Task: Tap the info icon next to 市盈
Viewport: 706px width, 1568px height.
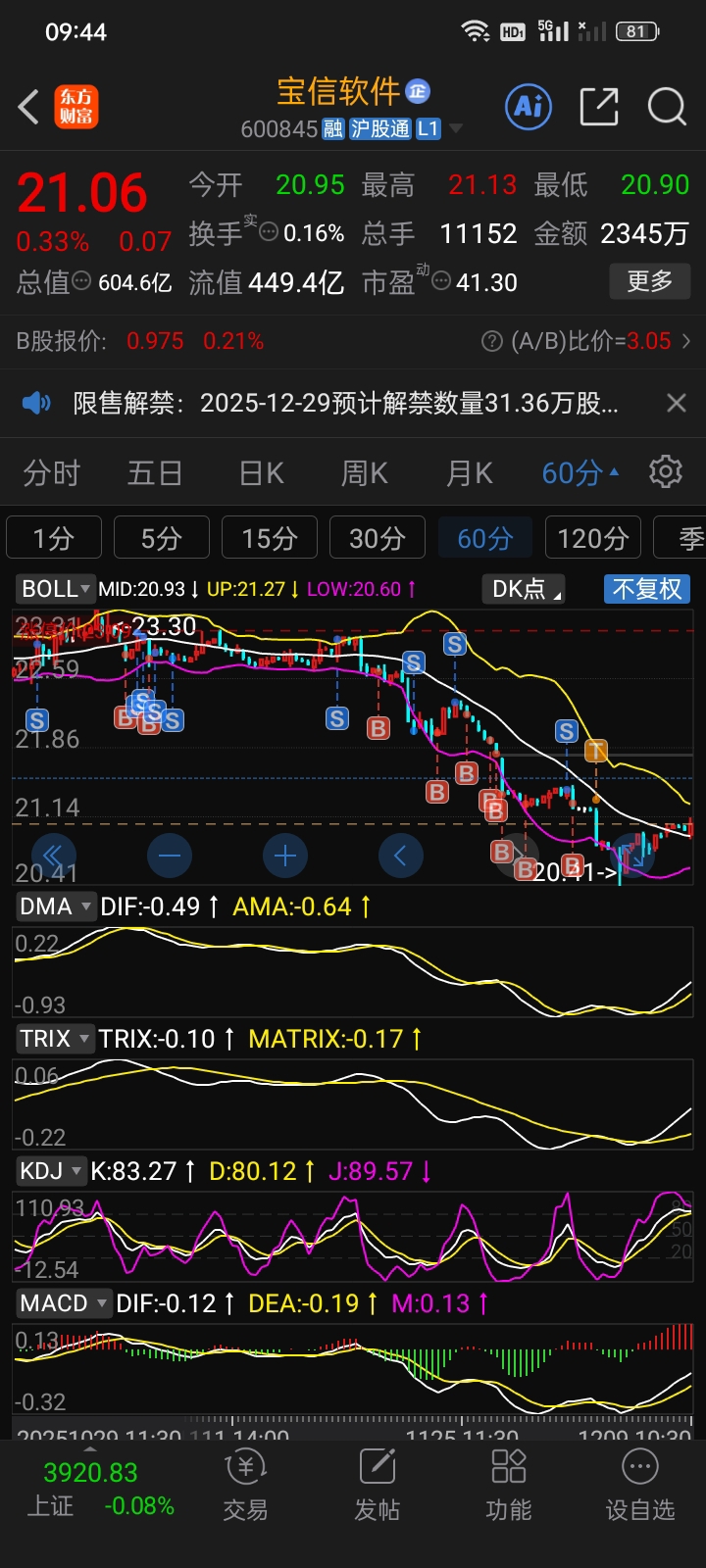Action: 441,281
